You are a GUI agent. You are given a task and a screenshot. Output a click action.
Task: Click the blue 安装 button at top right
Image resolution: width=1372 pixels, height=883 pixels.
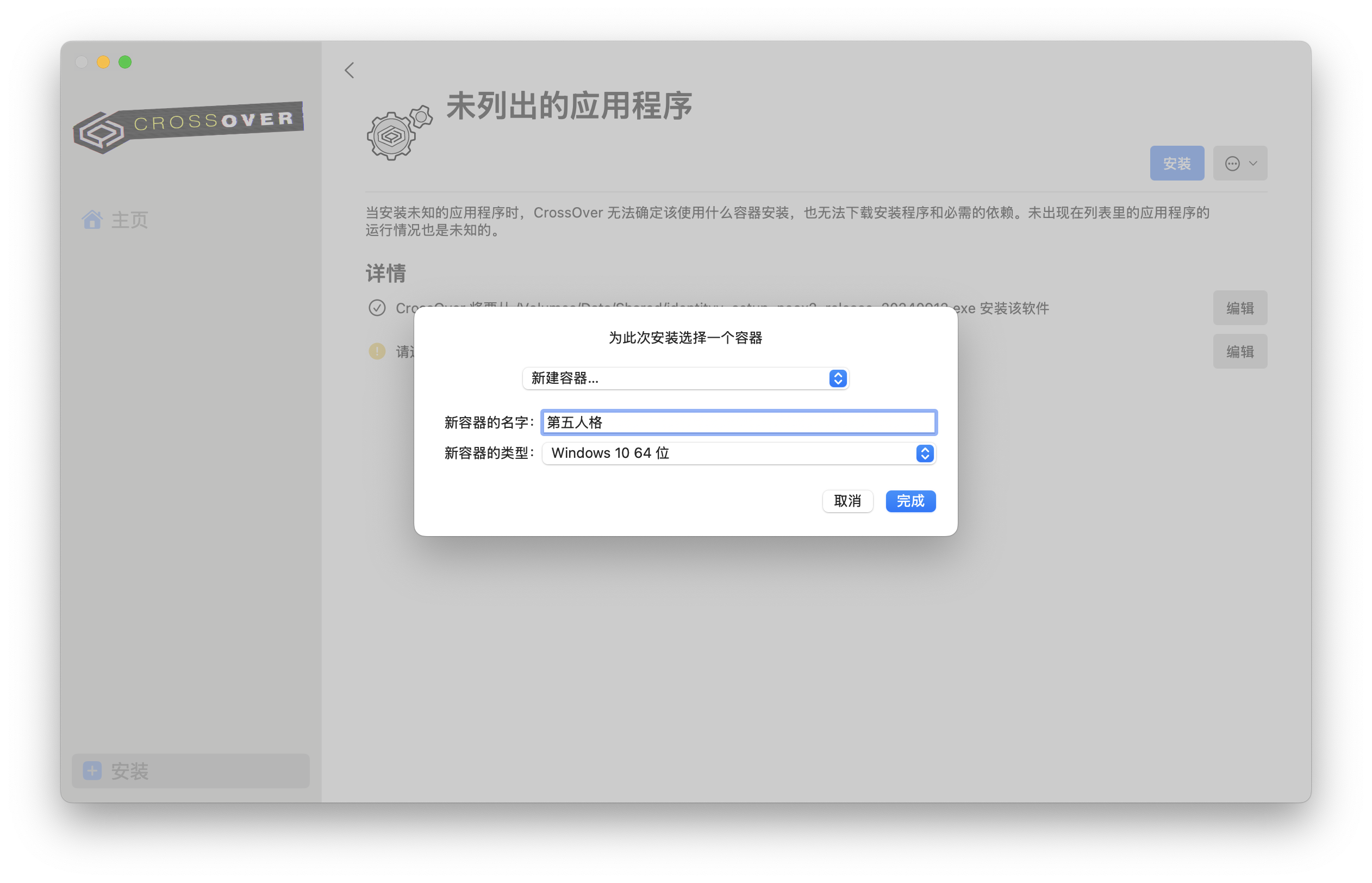1176,164
